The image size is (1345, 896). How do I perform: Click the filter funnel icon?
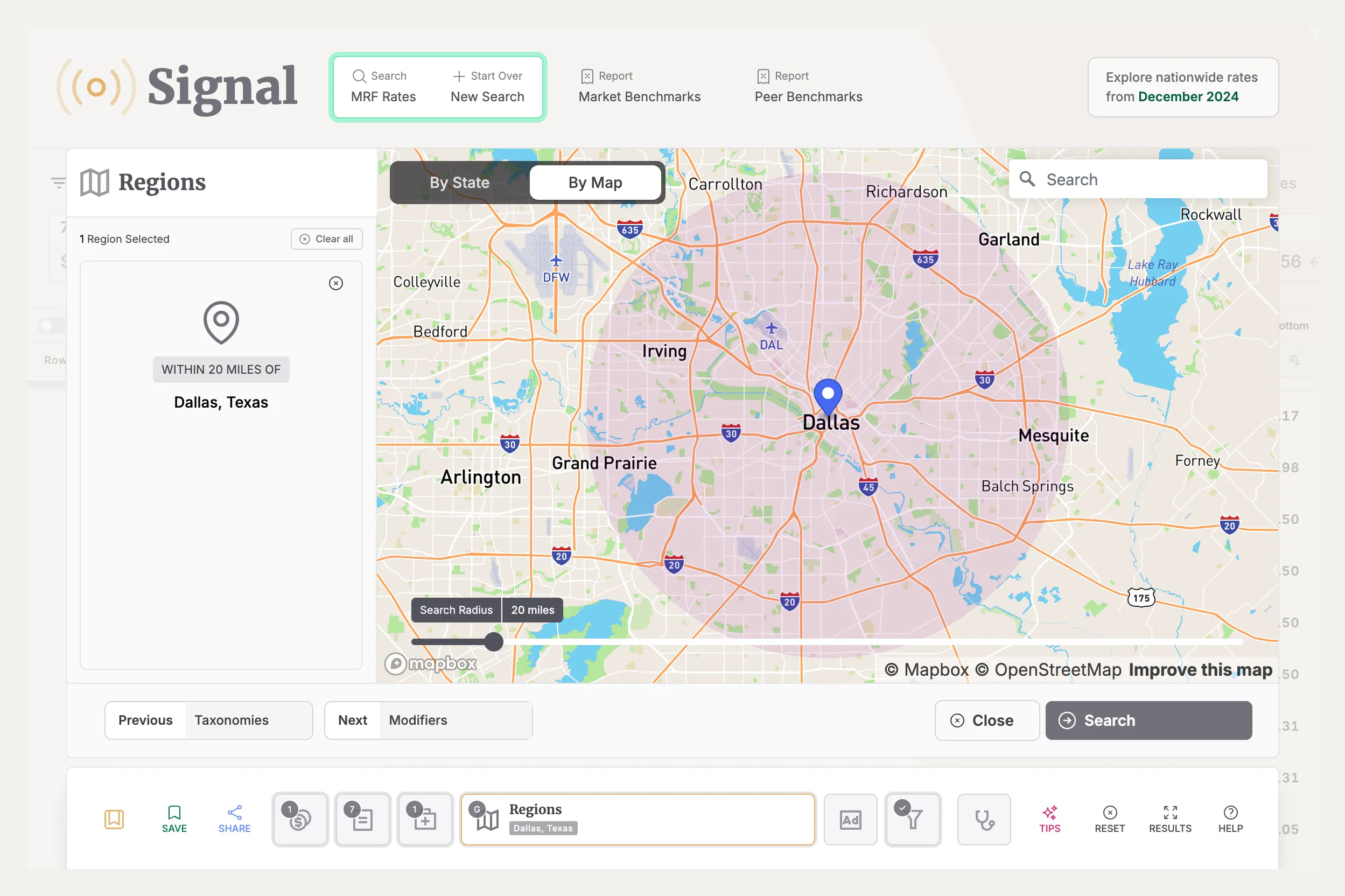click(x=912, y=818)
